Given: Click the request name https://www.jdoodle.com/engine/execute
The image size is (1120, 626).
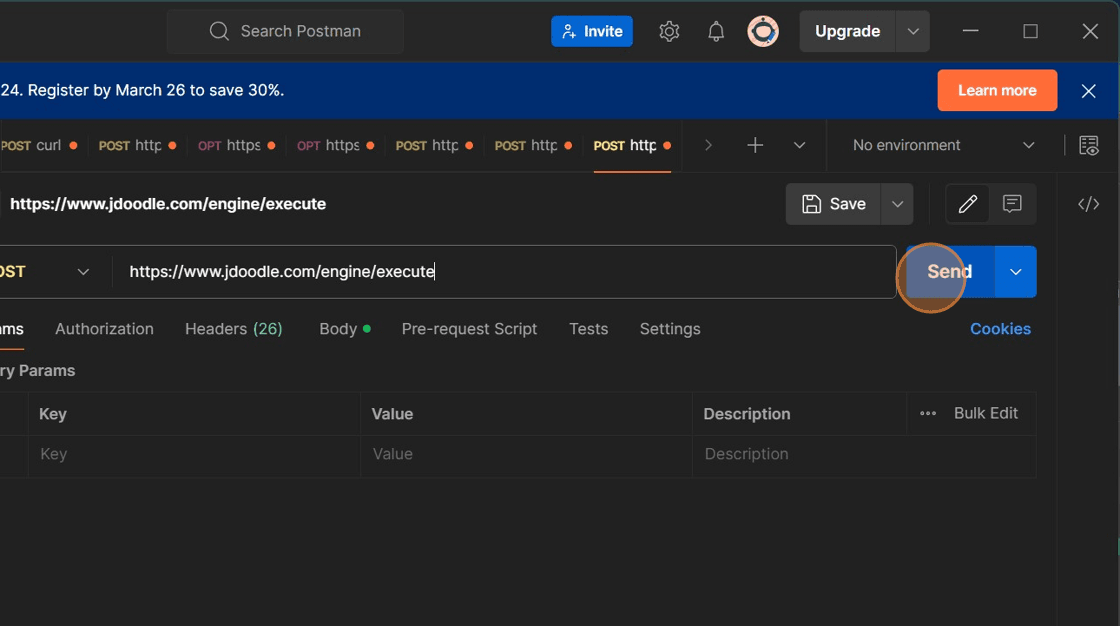Looking at the screenshot, I should click(x=168, y=204).
